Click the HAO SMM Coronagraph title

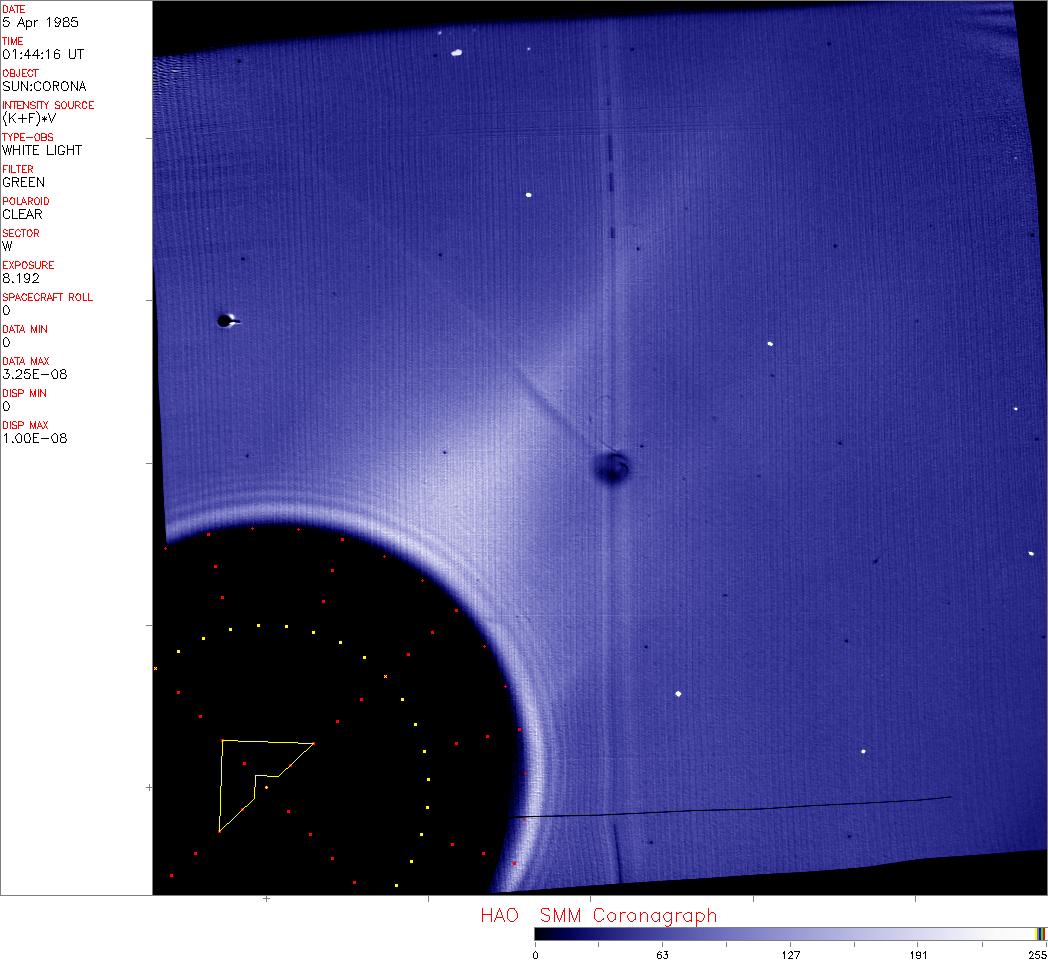coord(598,915)
